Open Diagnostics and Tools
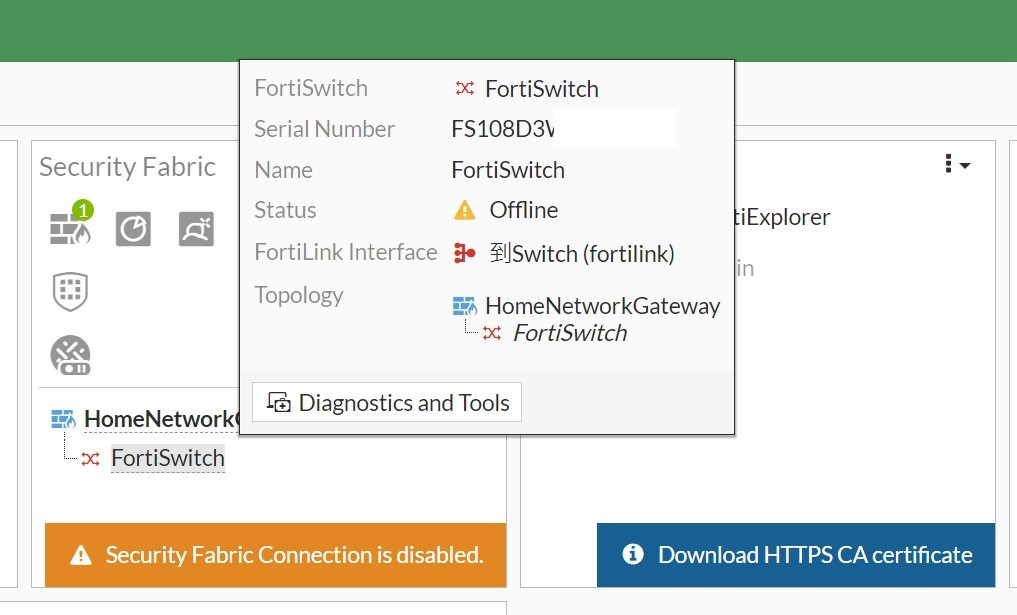 (x=387, y=403)
